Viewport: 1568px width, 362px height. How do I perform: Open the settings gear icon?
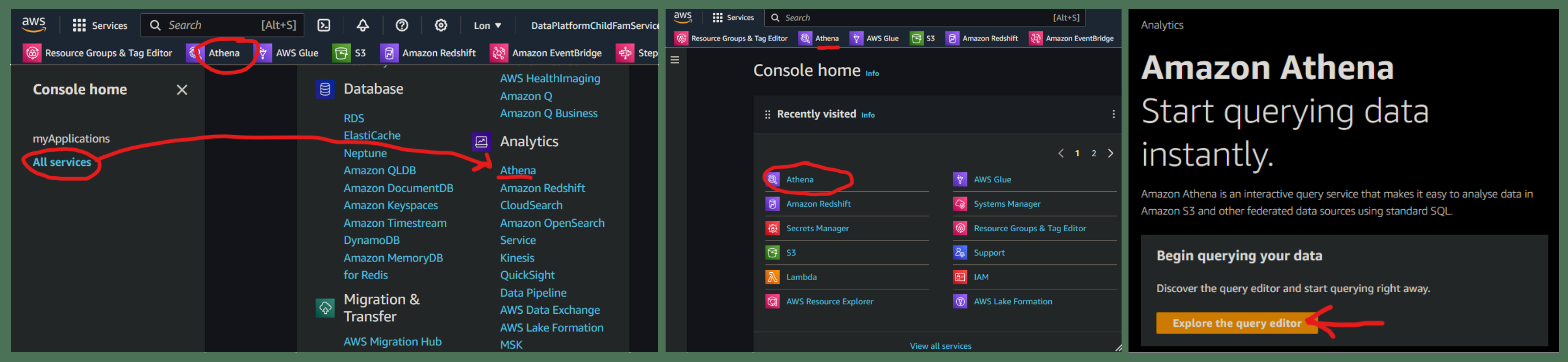(440, 25)
